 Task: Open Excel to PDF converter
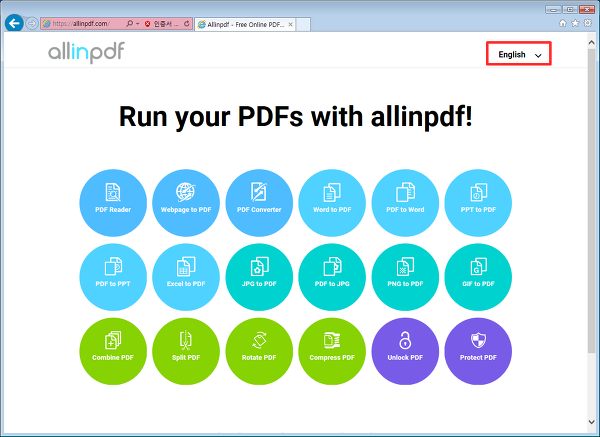[x=186, y=277]
